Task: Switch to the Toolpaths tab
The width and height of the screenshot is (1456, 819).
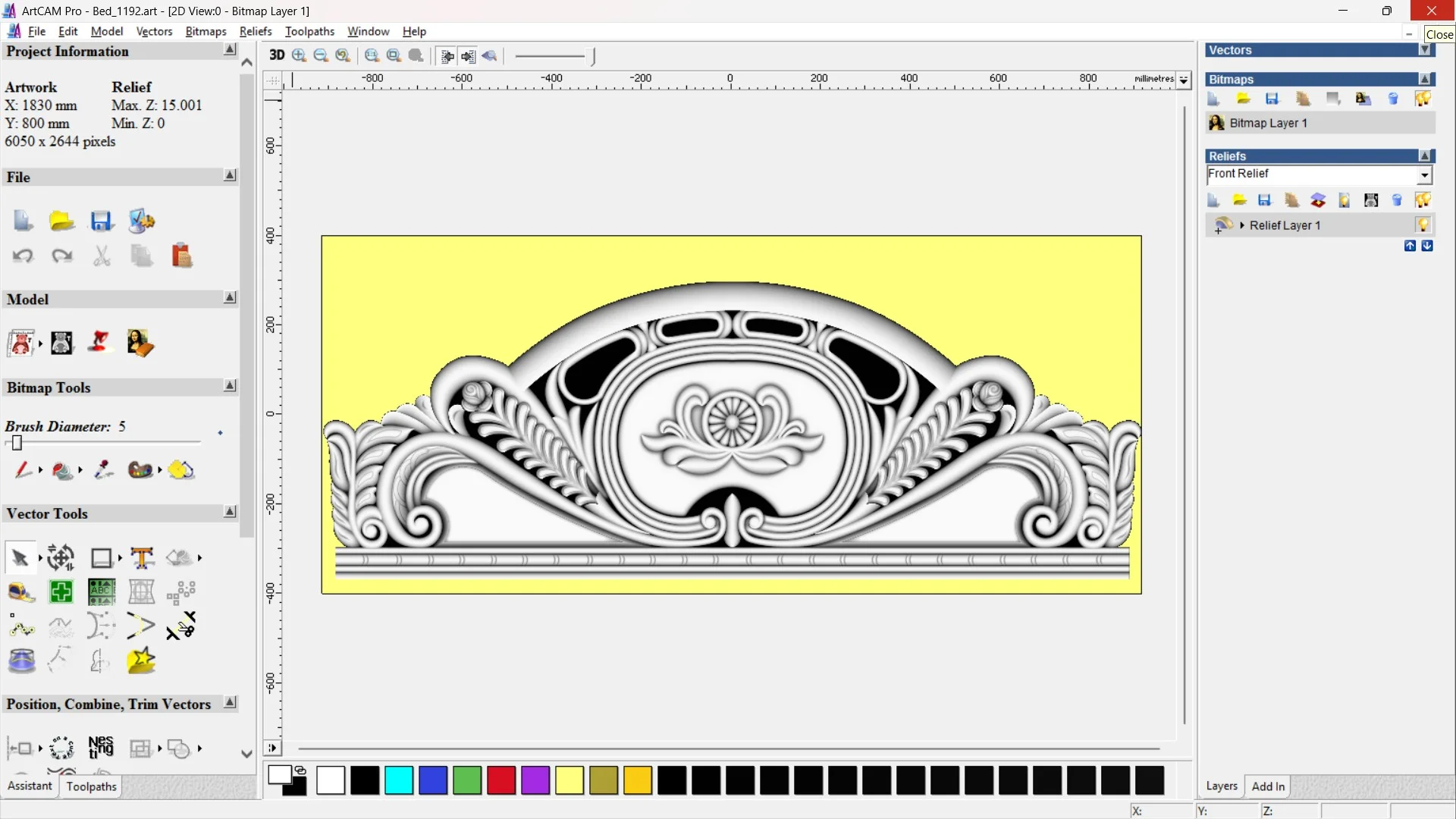Action: [91, 786]
